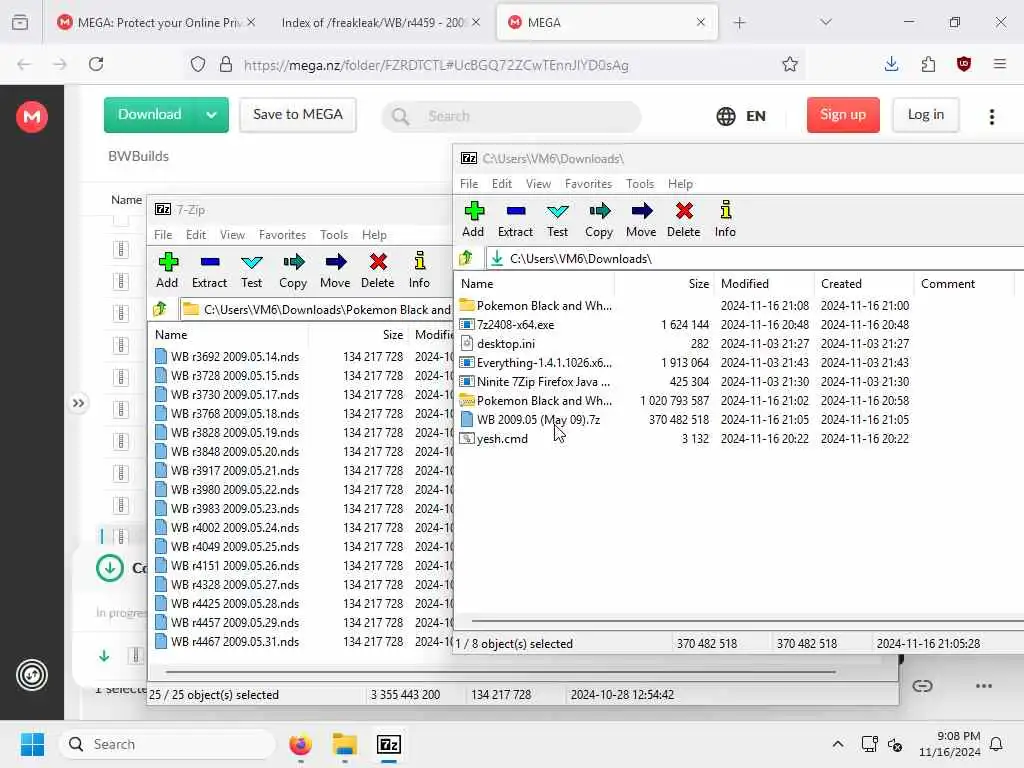Click the MEGA search field
The width and height of the screenshot is (1024, 768).
tap(511, 116)
